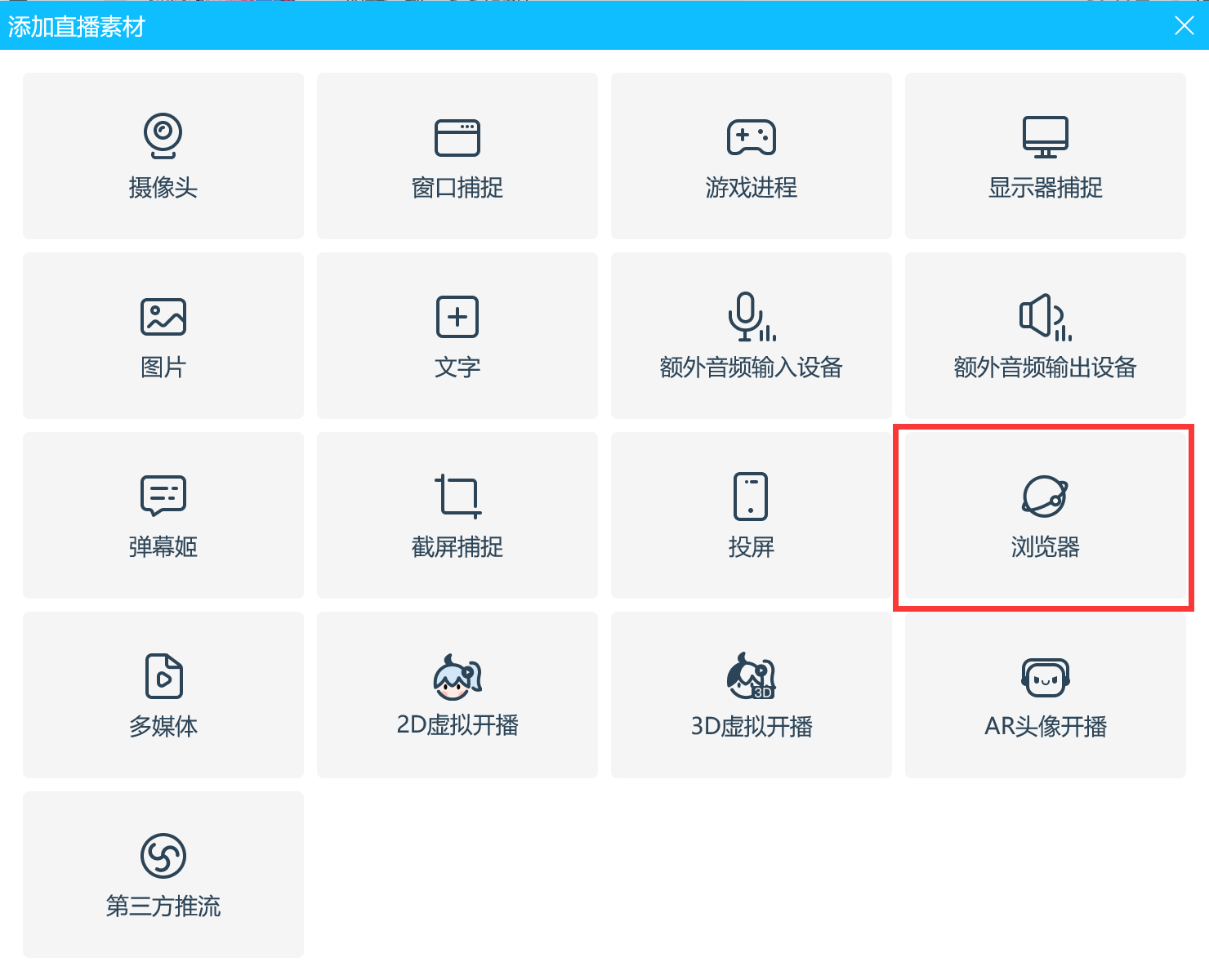Select the 浏览器 planet icon
The height and width of the screenshot is (980, 1209).
coord(1045,496)
